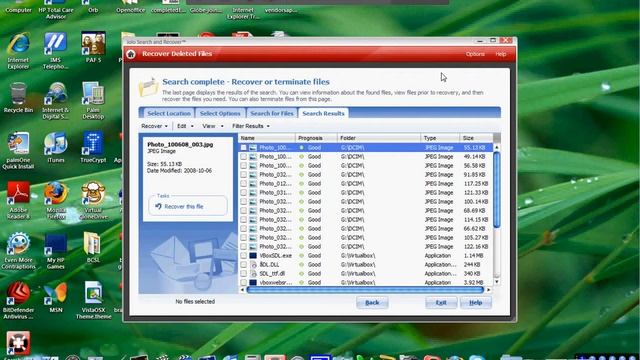This screenshot has width=640, height=360.
Task: Click the Back button
Action: (x=372, y=303)
